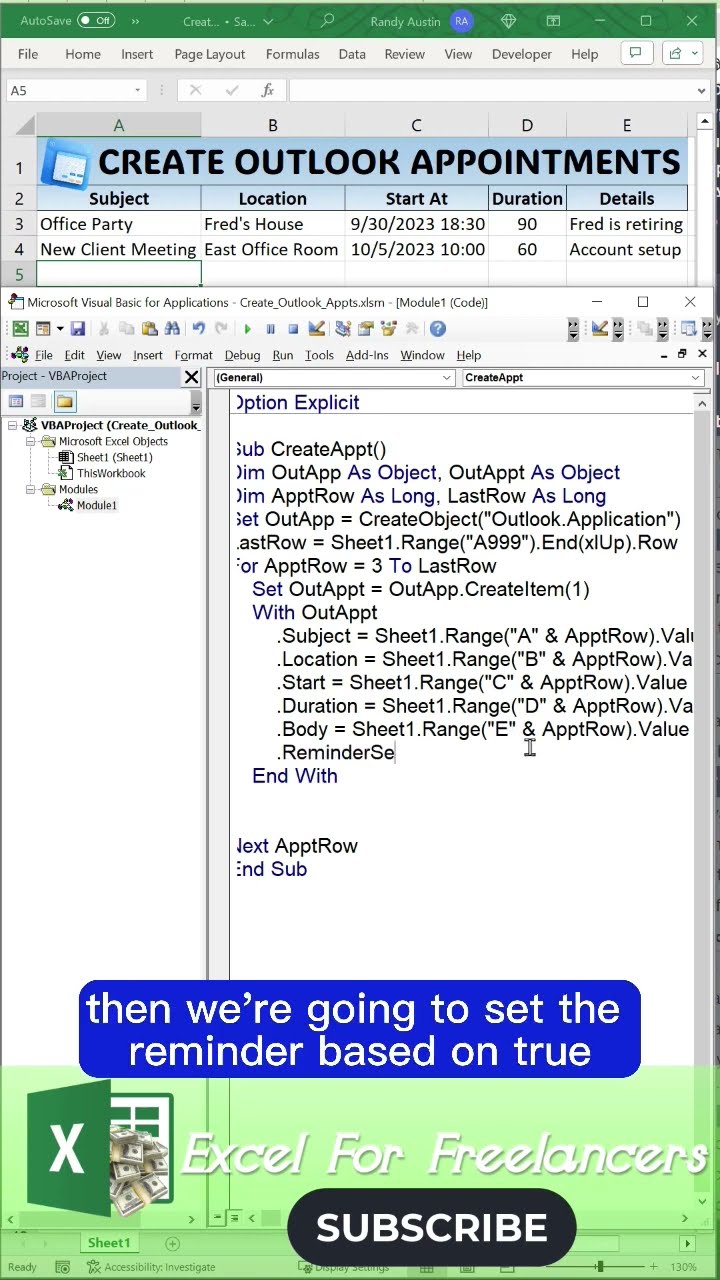The width and height of the screenshot is (720, 1280).
Task: Select ThisWorkbook in project tree
Action: pos(111,473)
